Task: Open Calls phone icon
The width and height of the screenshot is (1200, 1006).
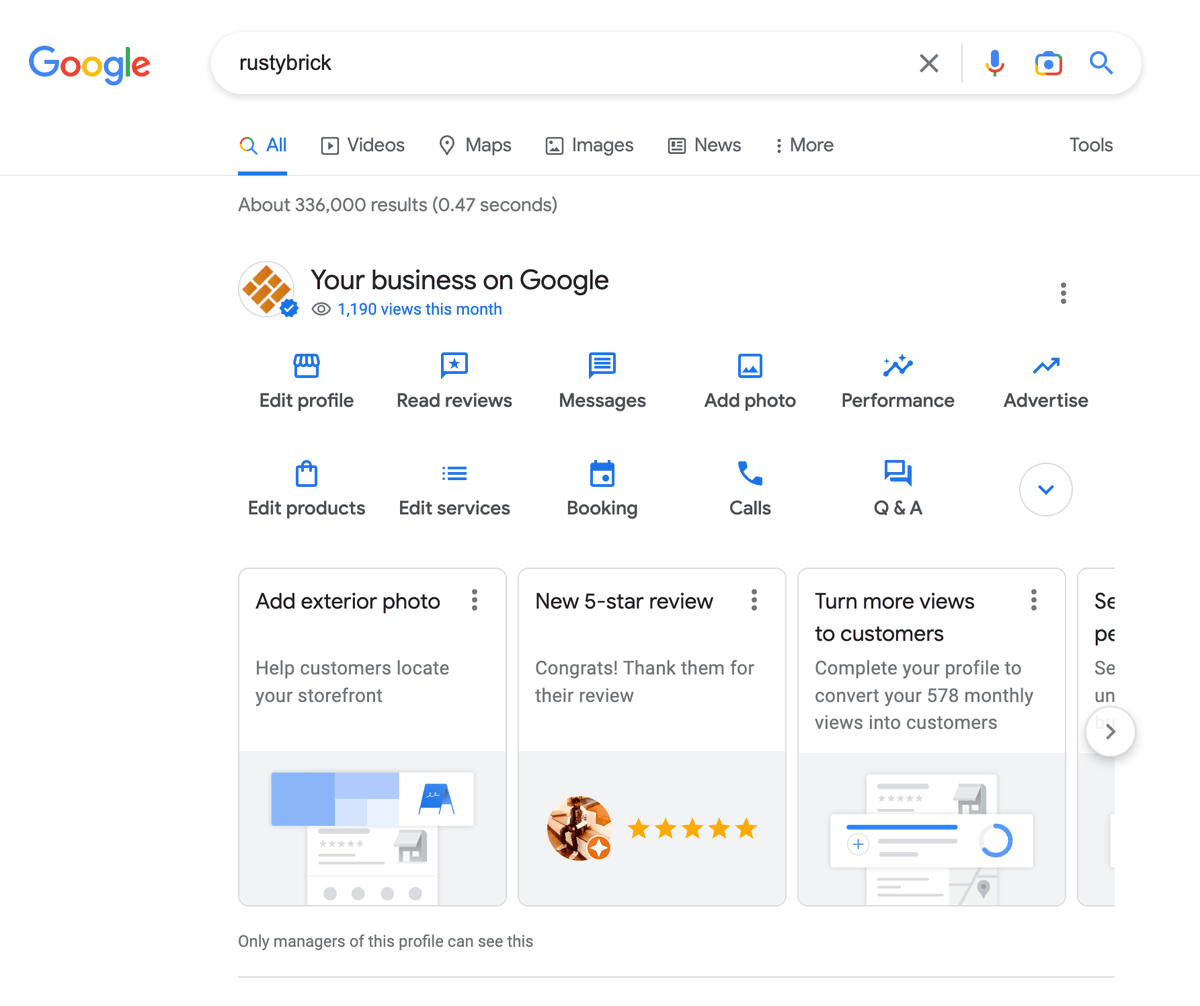Action: click(x=750, y=473)
